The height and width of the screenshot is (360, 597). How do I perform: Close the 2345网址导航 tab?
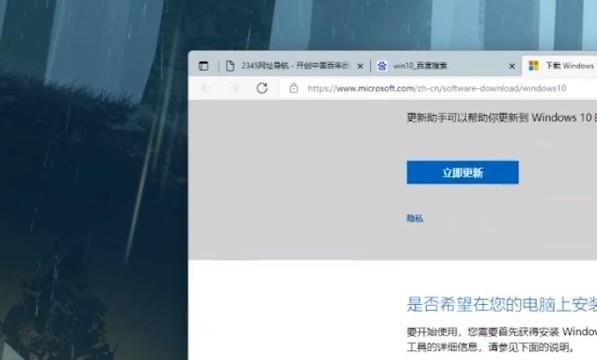tap(360, 66)
